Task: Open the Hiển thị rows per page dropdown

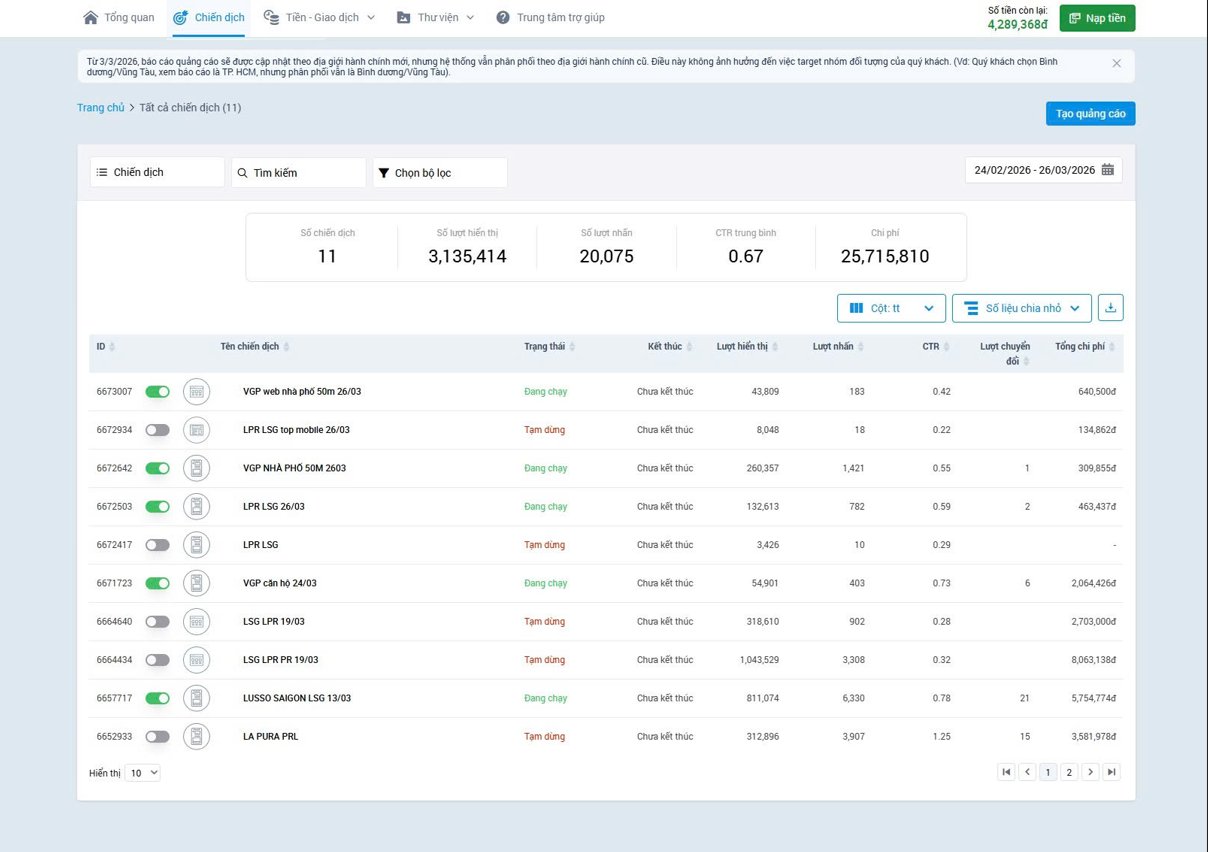Action: pyautogui.click(x=142, y=773)
